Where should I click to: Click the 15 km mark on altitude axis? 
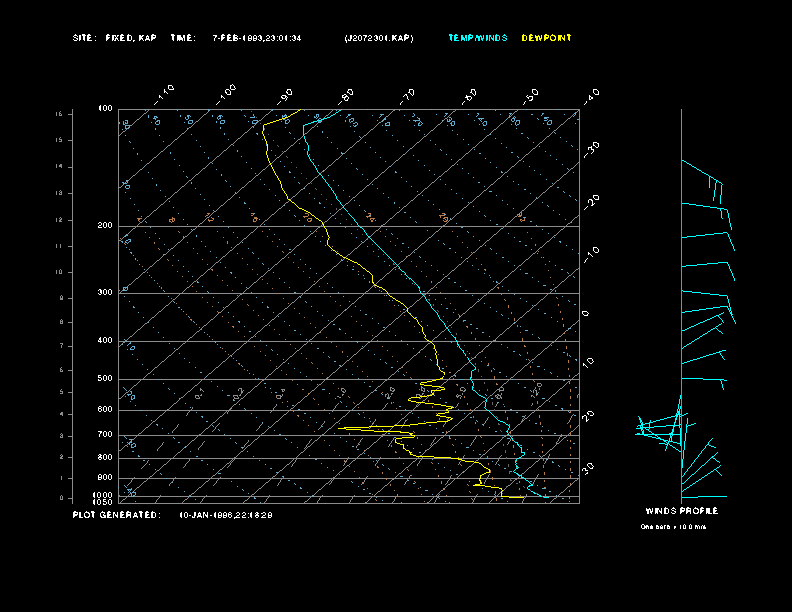tap(59, 140)
